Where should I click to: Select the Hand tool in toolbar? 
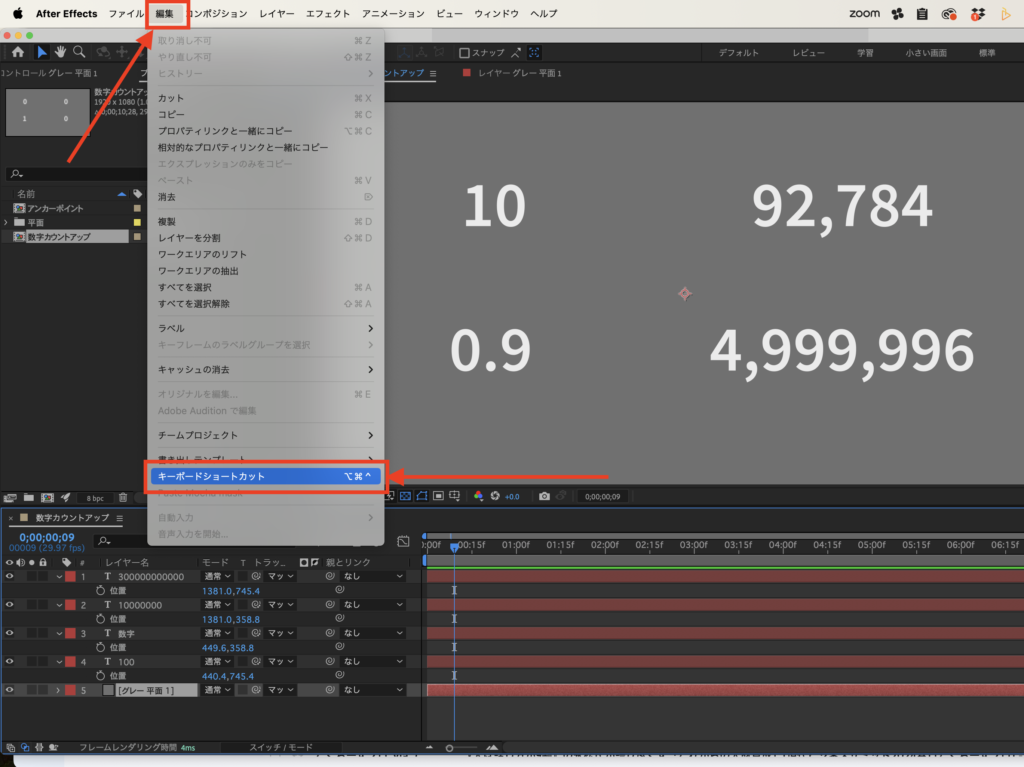pyautogui.click(x=60, y=52)
